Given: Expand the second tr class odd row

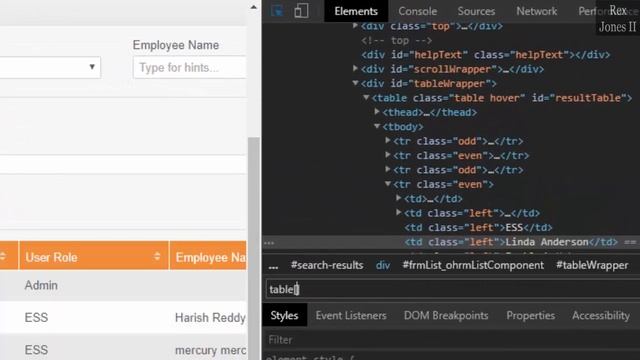Looking at the screenshot, I should pos(388,169).
